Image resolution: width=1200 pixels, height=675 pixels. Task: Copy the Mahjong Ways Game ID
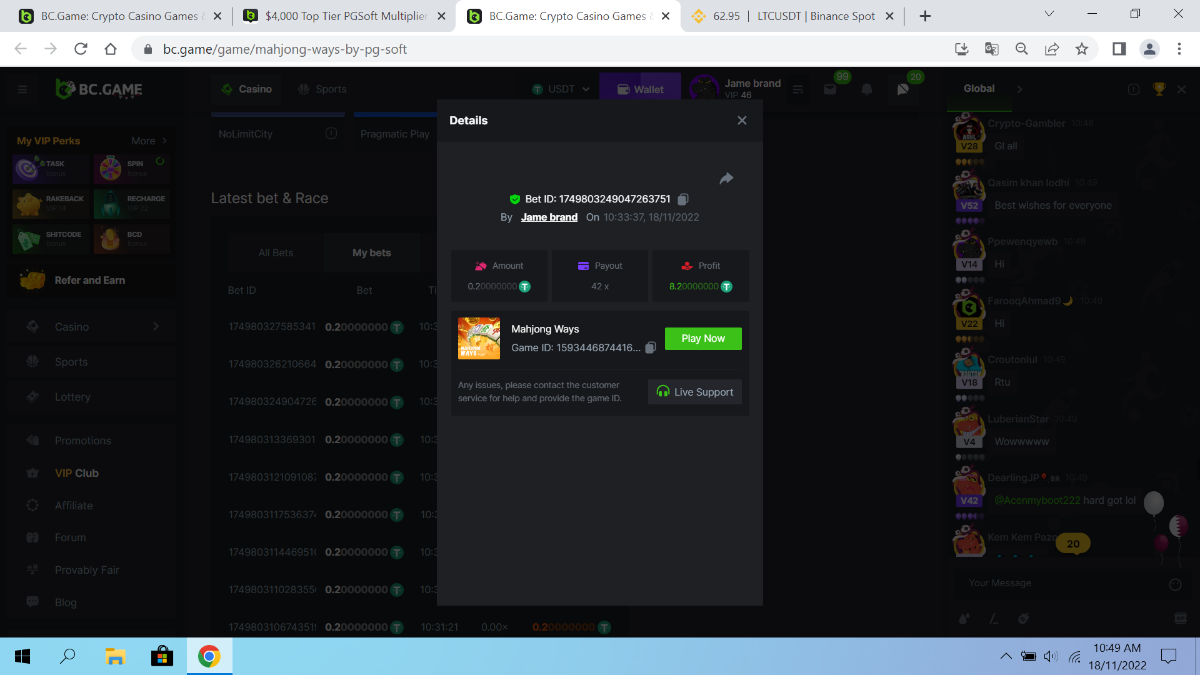coord(650,348)
